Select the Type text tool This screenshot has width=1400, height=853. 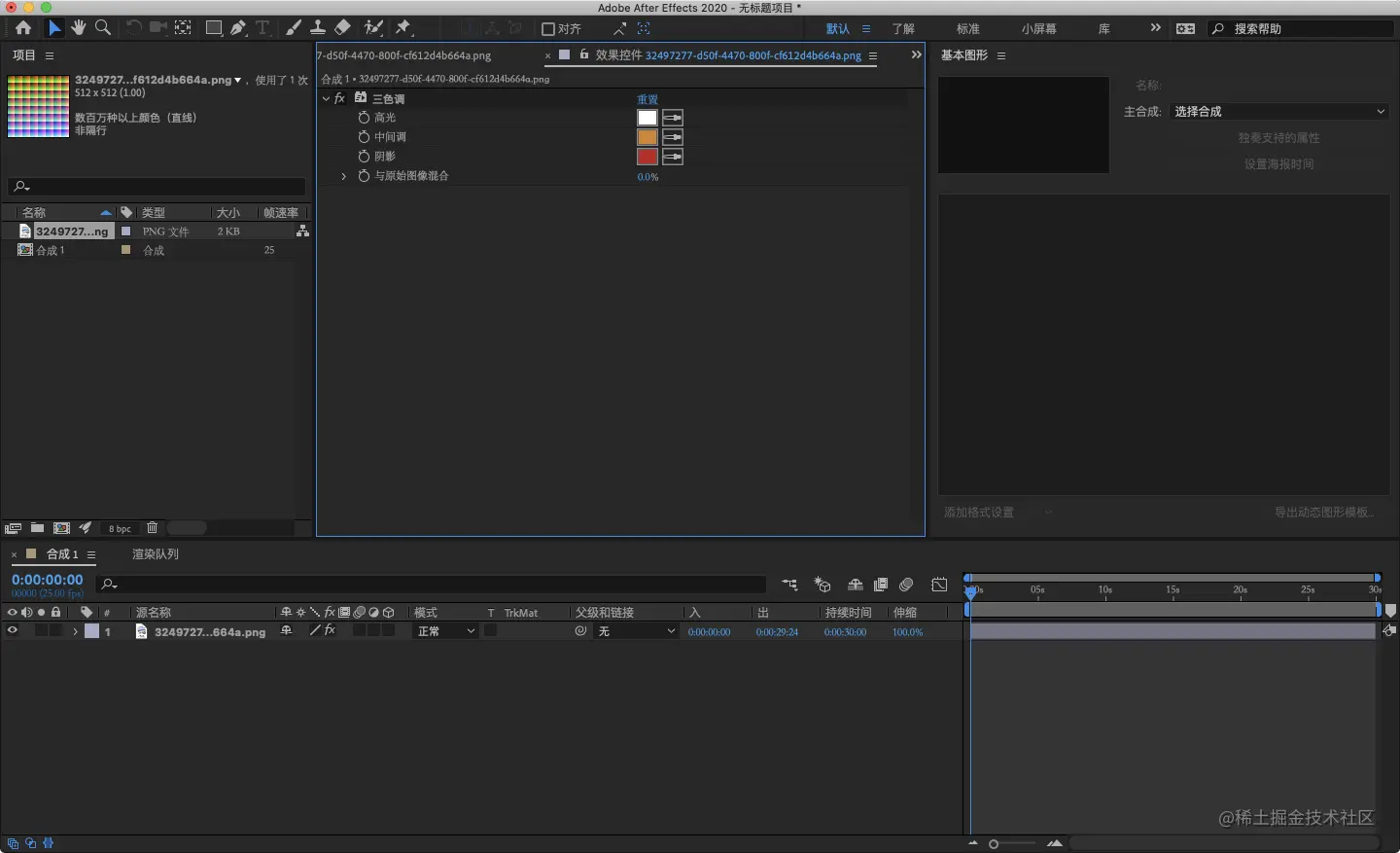pyautogui.click(x=262, y=28)
